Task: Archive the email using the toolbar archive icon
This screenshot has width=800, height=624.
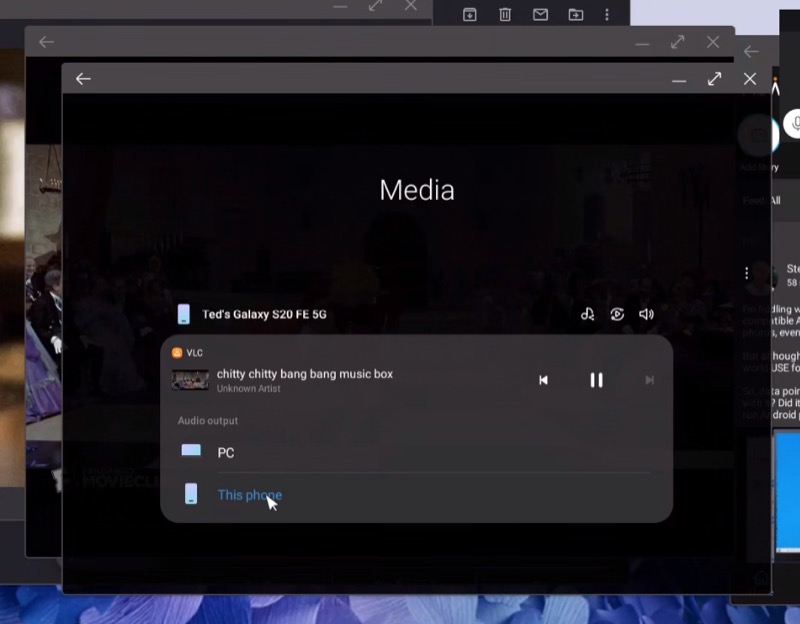Action: click(x=469, y=14)
